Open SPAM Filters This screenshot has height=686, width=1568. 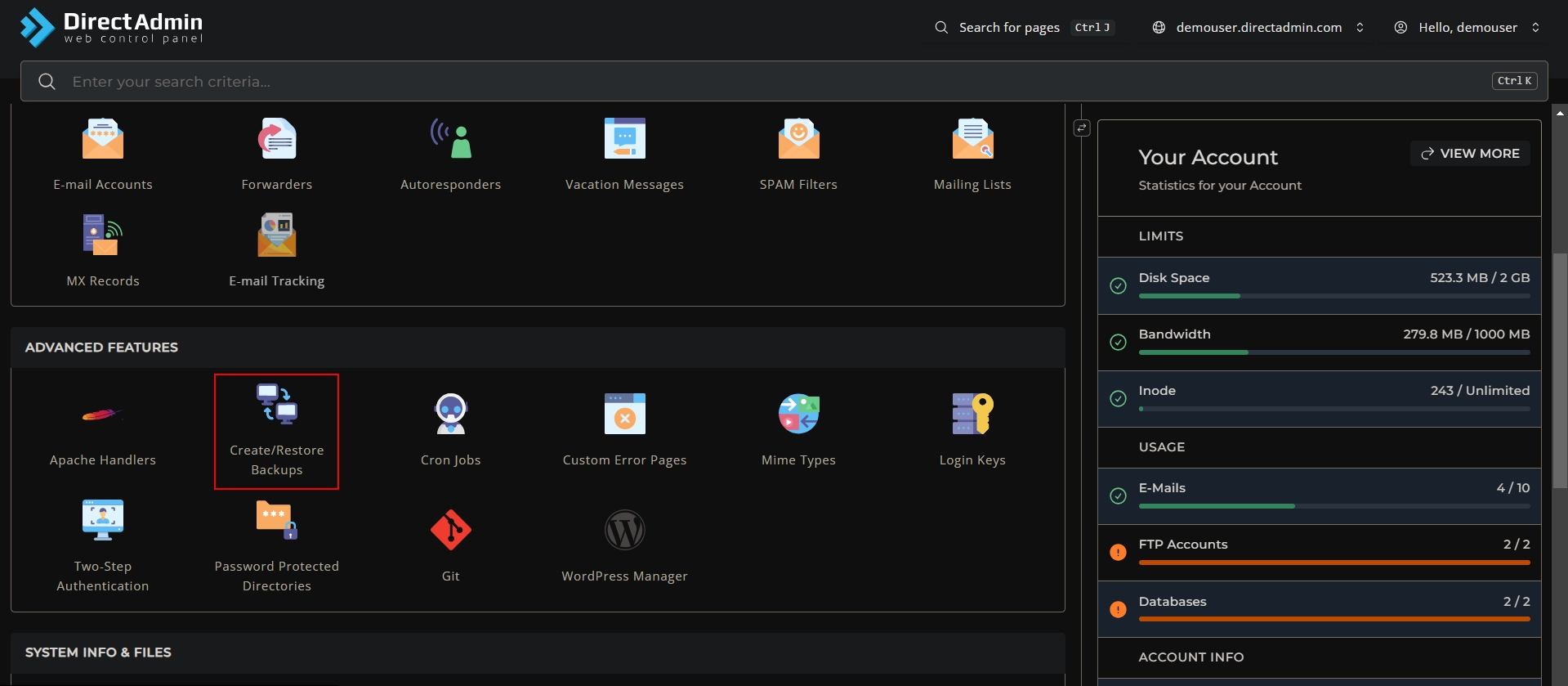(798, 139)
